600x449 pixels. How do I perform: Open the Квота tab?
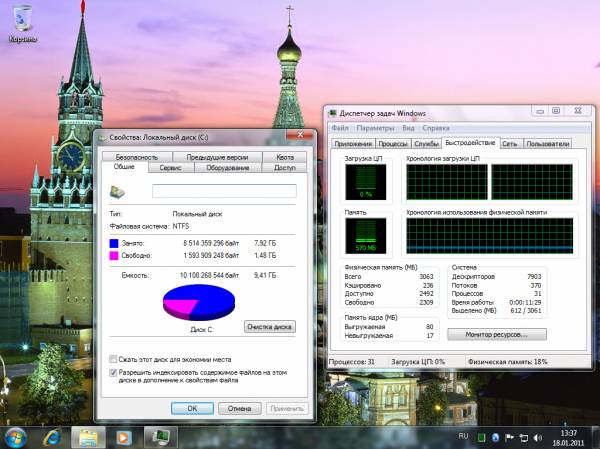click(x=285, y=157)
